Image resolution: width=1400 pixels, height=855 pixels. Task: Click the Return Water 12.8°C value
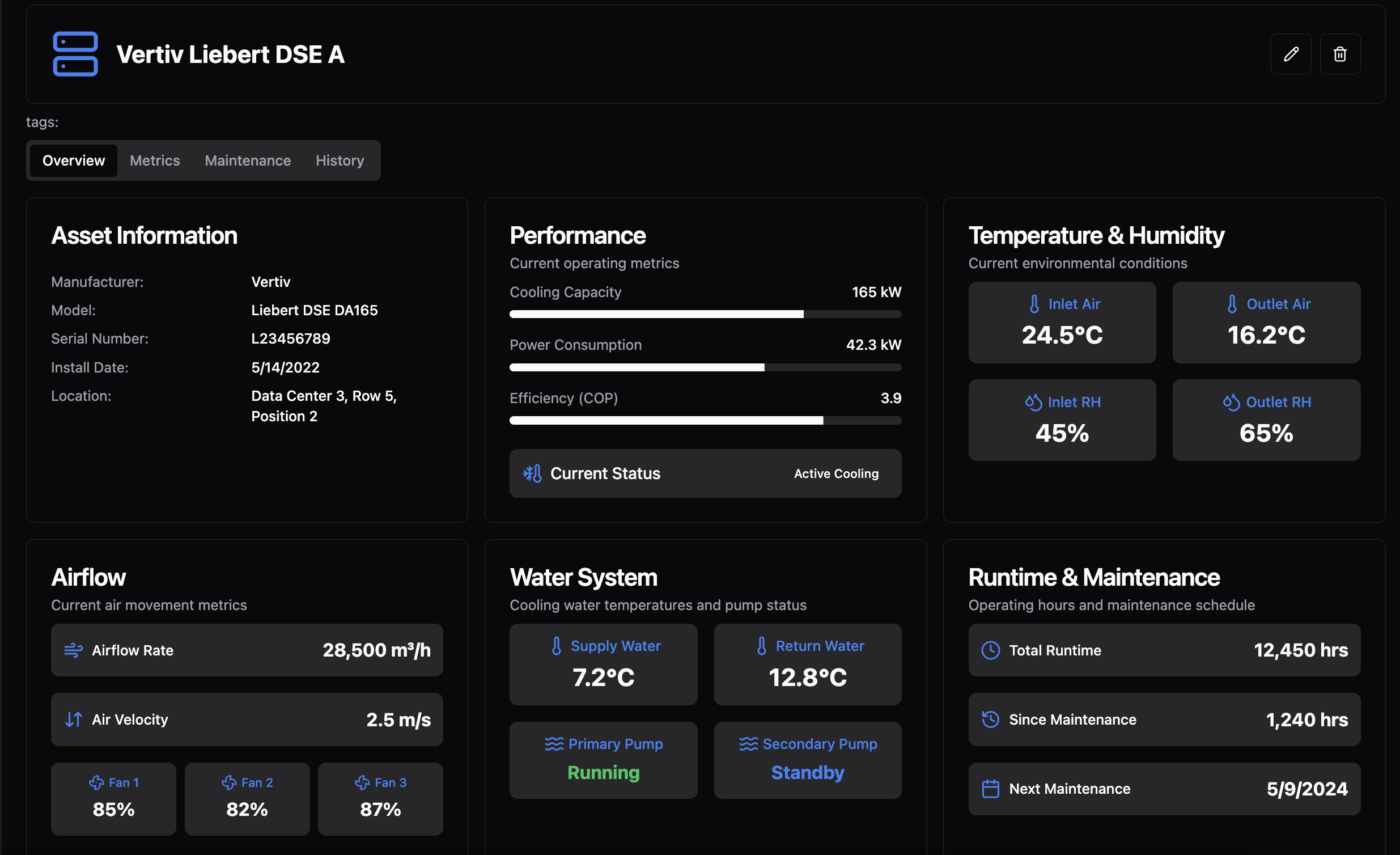(x=807, y=678)
